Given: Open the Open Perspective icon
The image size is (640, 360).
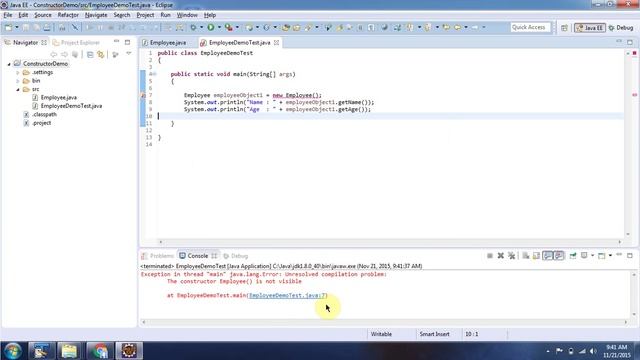Looking at the screenshot, I should 564,28.
